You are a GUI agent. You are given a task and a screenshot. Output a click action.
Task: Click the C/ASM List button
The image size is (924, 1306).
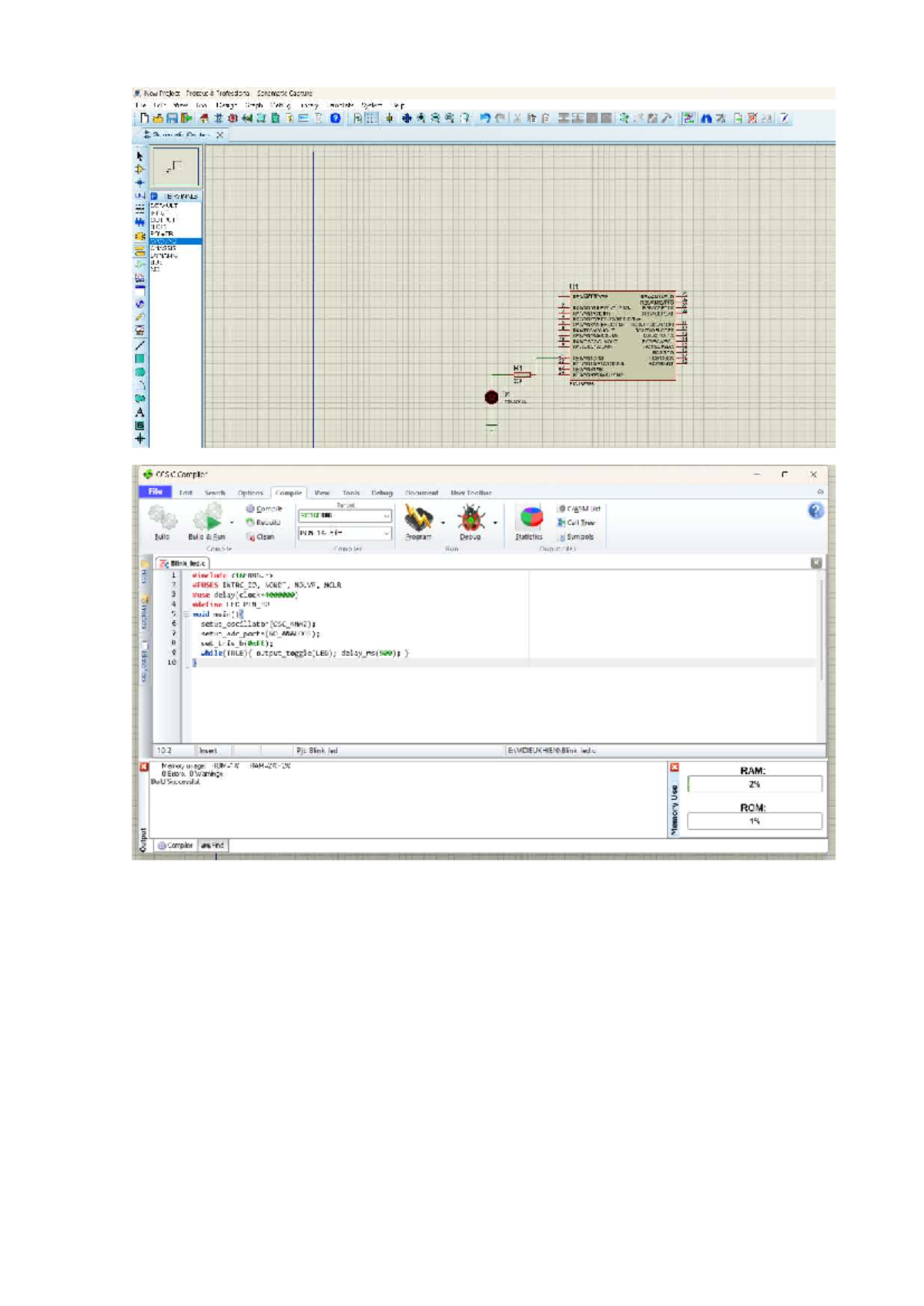(x=579, y=509)
